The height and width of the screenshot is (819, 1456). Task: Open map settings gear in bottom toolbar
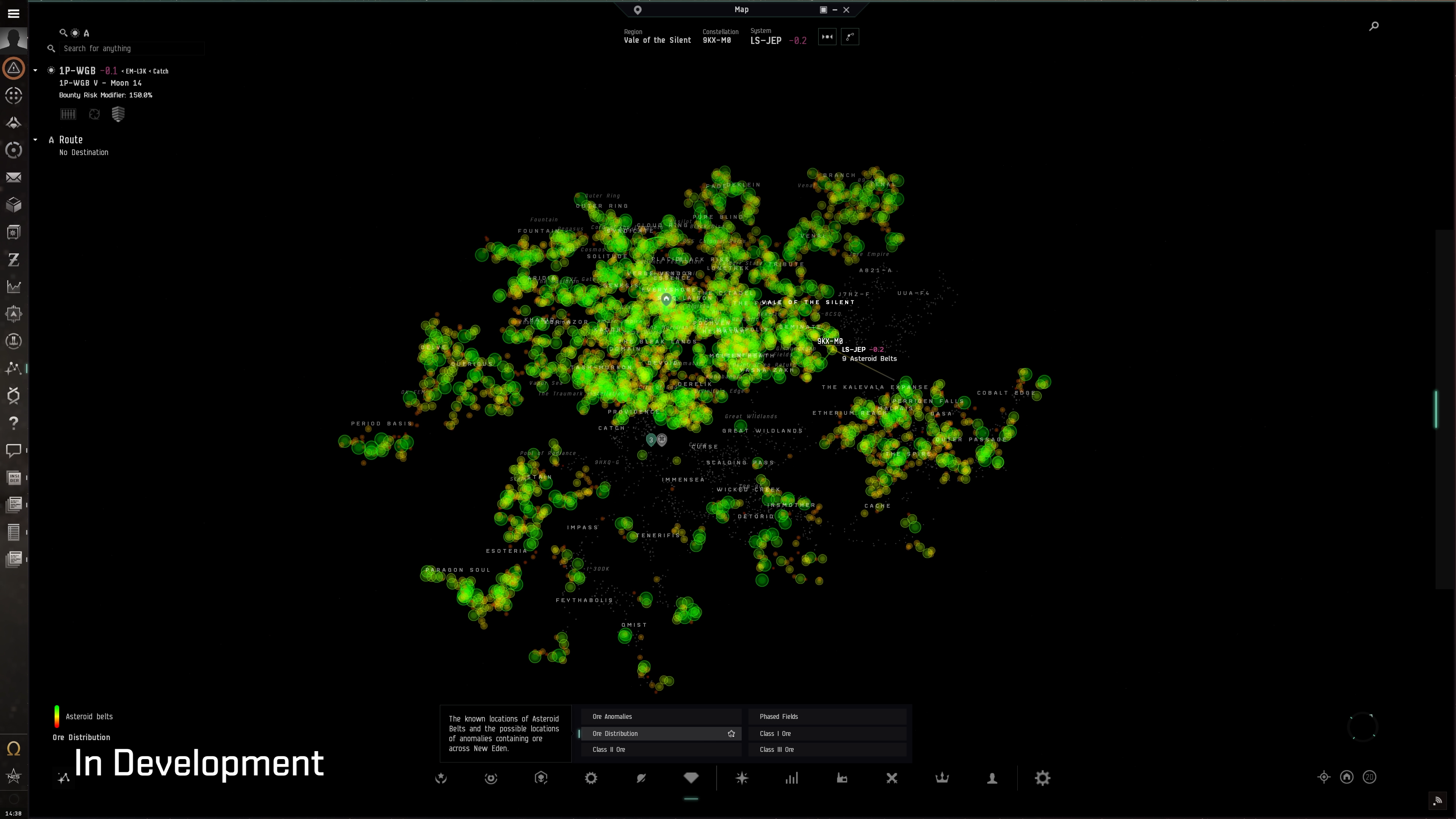1042,778
